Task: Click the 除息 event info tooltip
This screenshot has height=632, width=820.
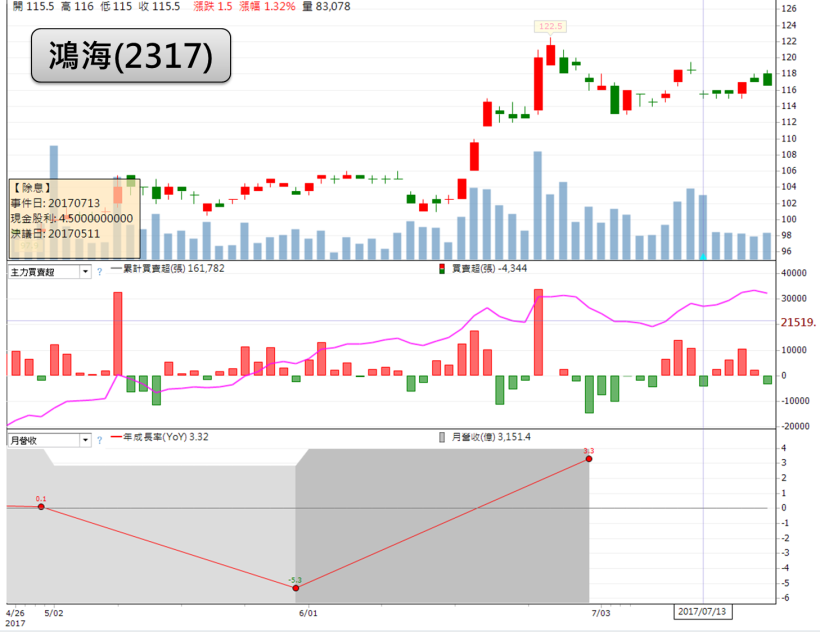Action: (x=74, y=219)
